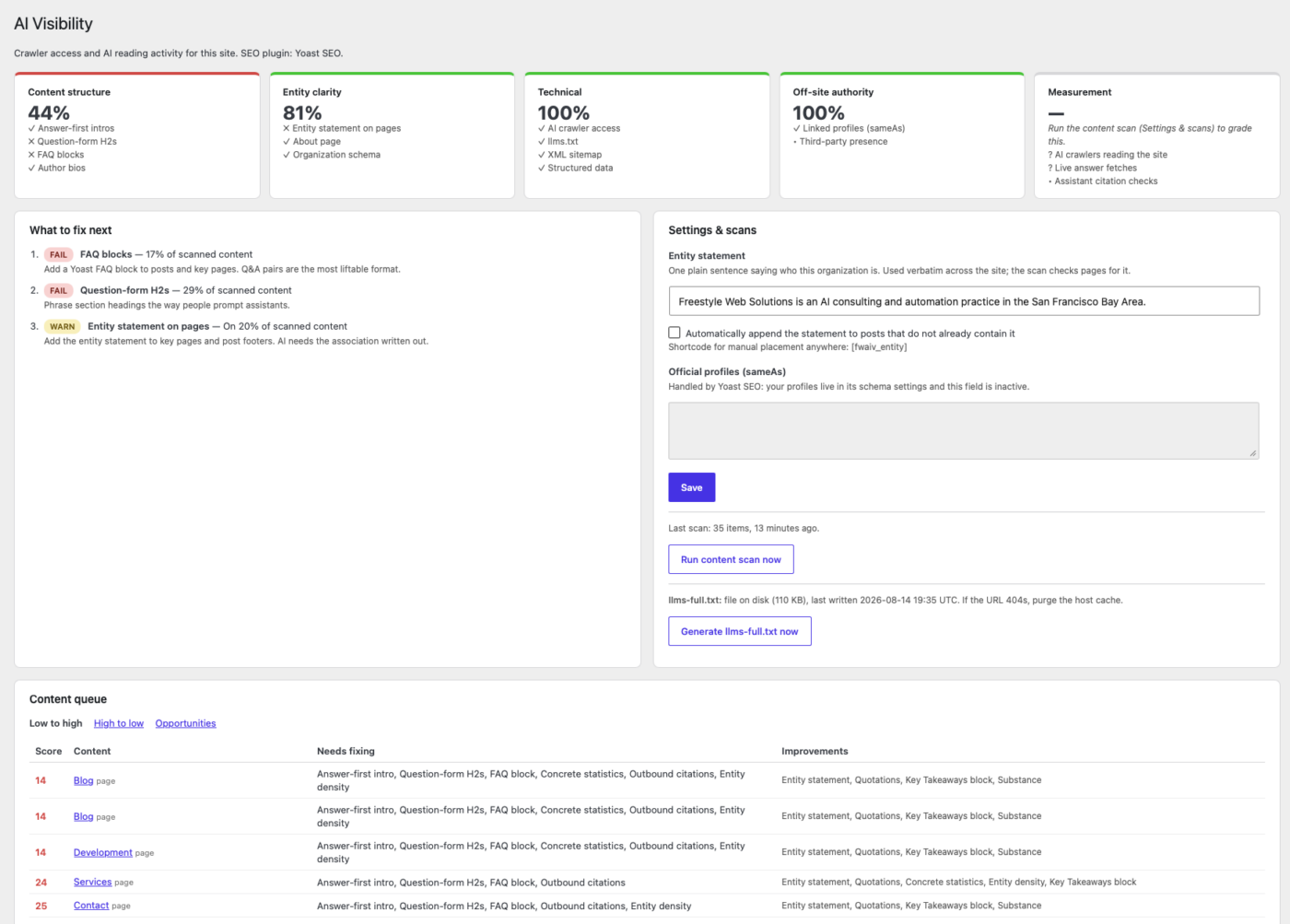Click the Improvements column header

click(815, 751)
